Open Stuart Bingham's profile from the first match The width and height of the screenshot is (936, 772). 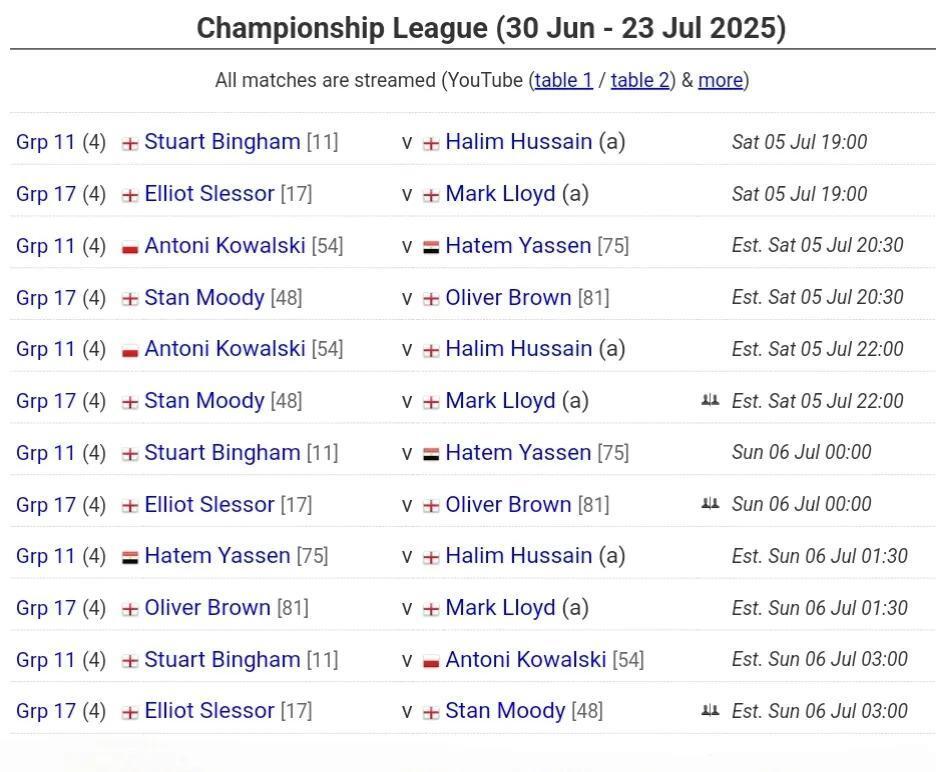pos(222,142)
